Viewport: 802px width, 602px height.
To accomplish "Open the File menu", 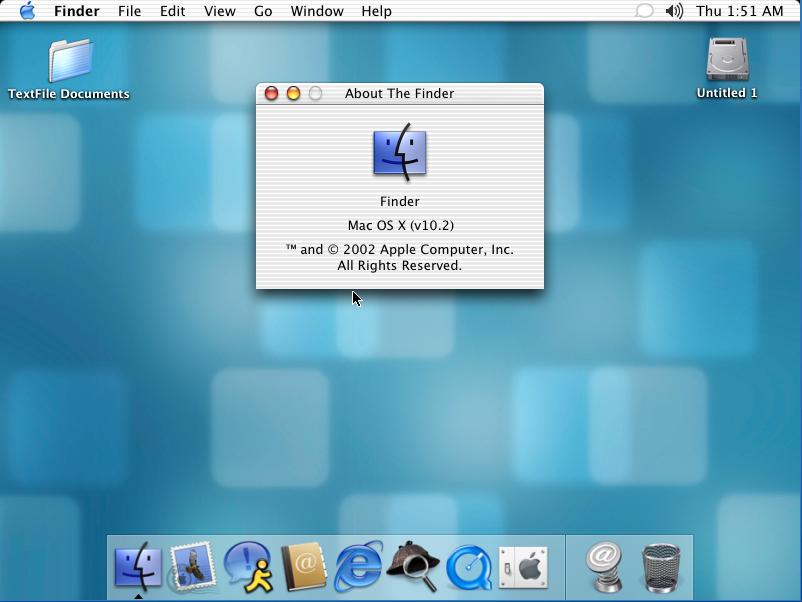I will point(129,11).
